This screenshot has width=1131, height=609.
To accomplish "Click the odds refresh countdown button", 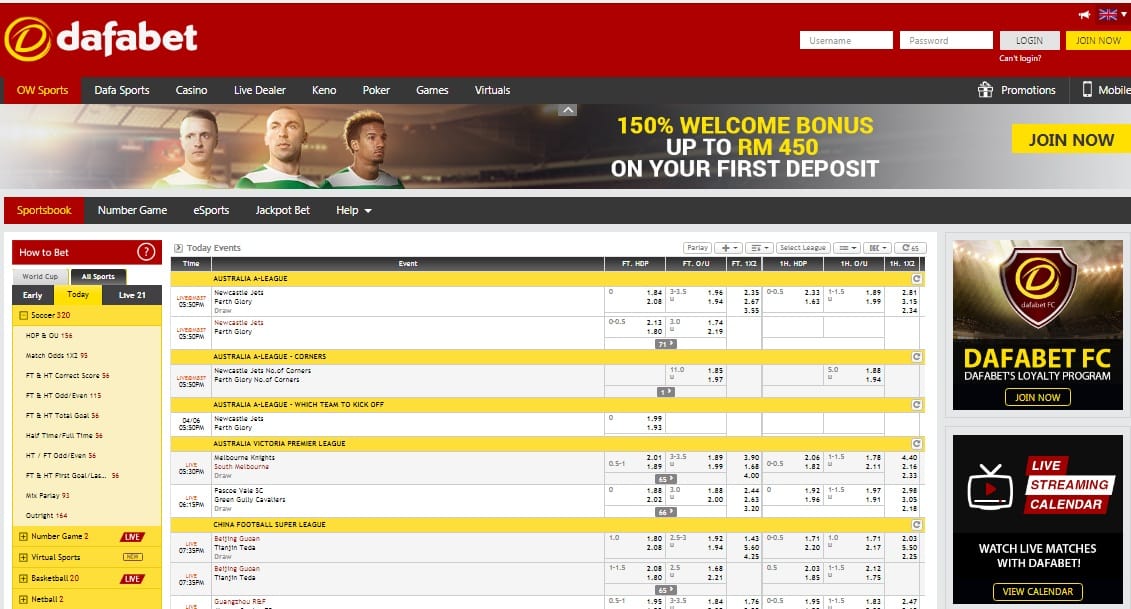I will [x=909, y=248].
